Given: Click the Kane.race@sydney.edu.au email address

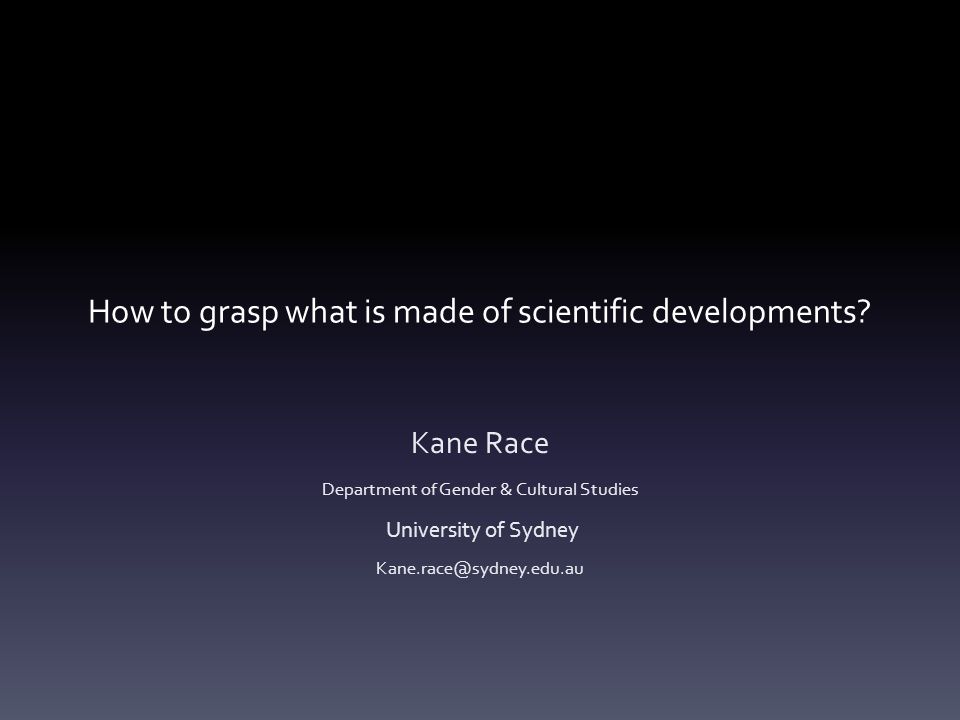Looking at the screenshot, I should pyautogui.click(x=479, y=568).
